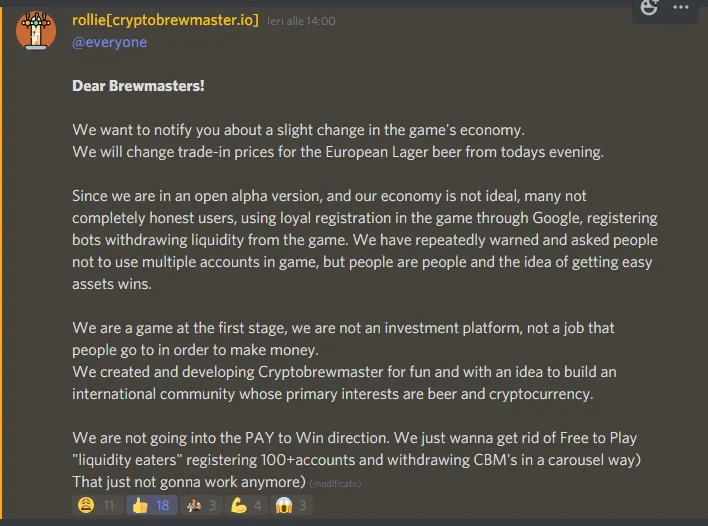Toggle the flexed bicep reaction with 4
Image resolution: width=708 pixels, height=526 pixels.
247,505
